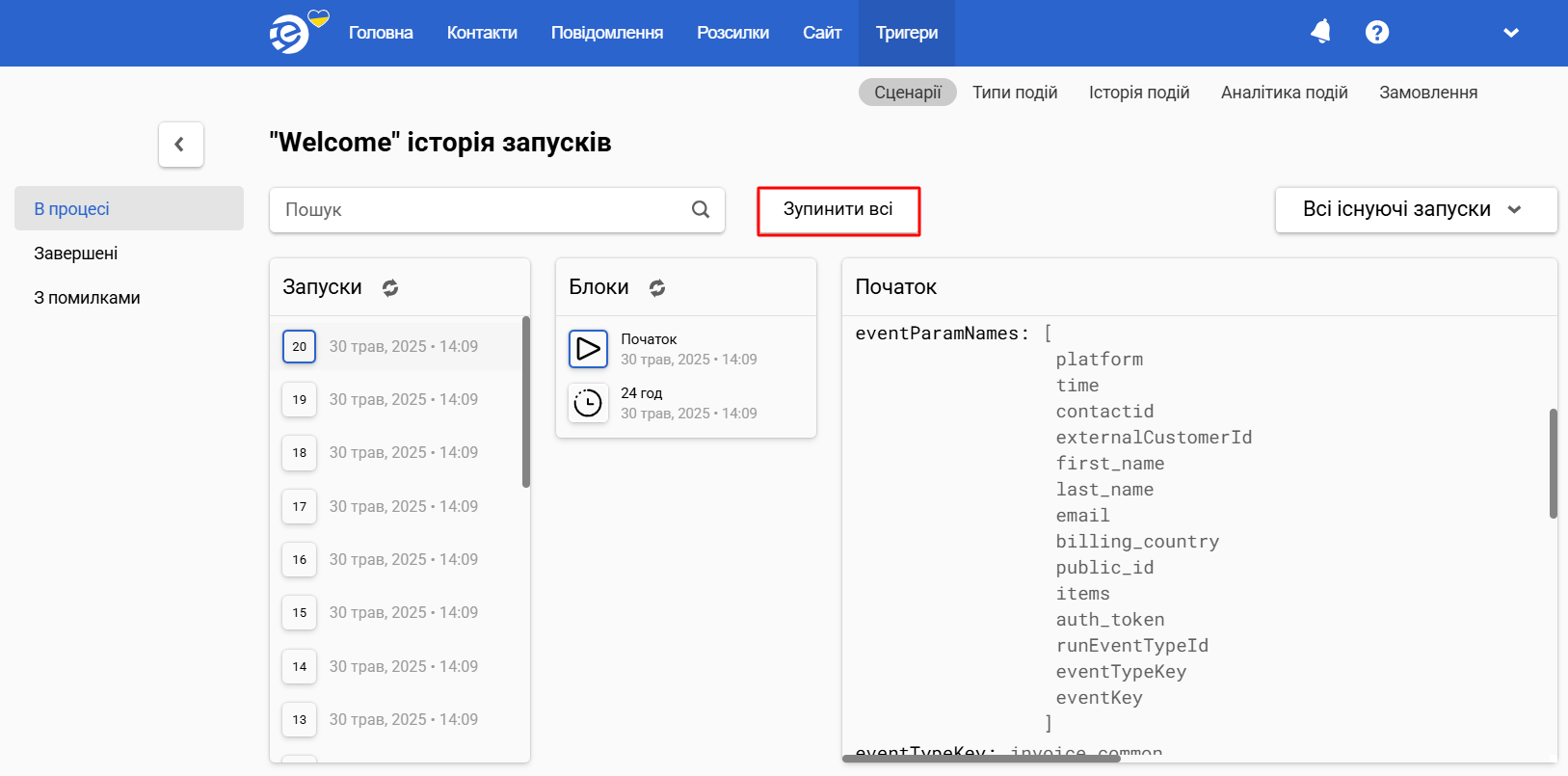Click the search magnifier icon
Screen dimensions: 1568x776
(701, 209)
